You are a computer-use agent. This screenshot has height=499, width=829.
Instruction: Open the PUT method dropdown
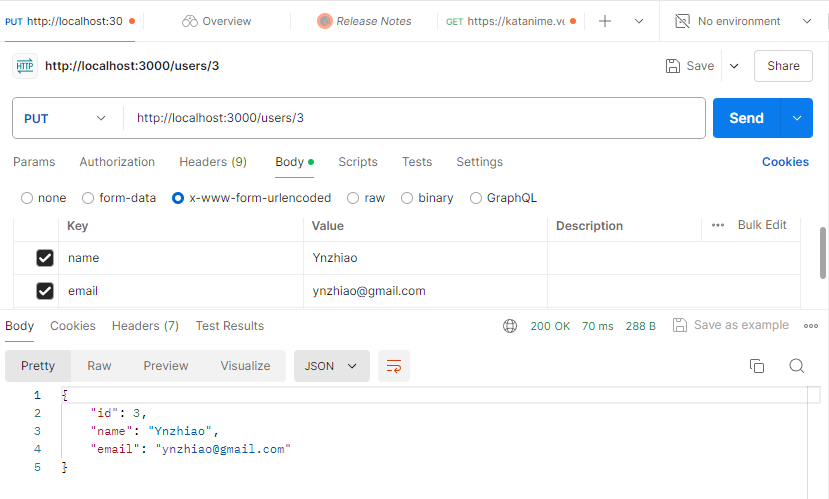click(66, 118)
